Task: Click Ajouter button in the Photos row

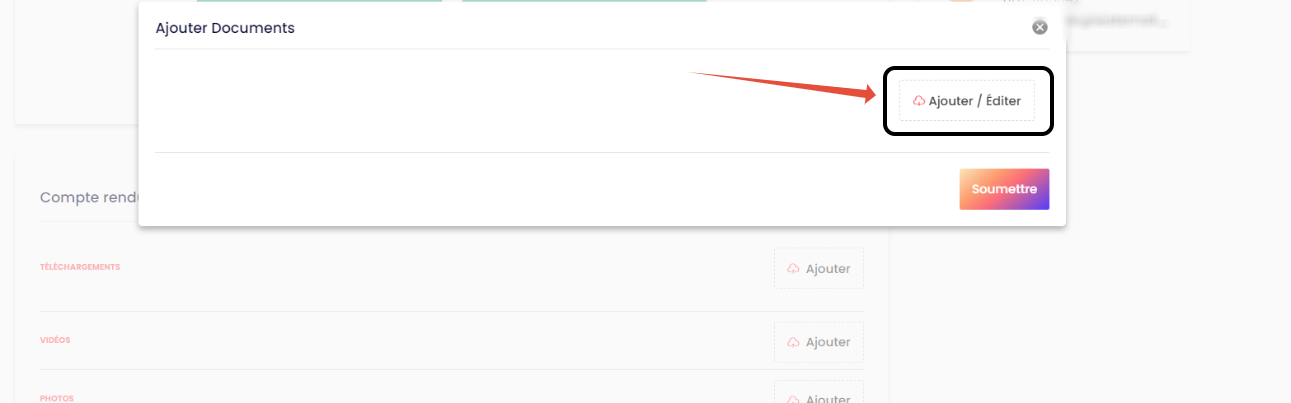Action: click(819, 392)
